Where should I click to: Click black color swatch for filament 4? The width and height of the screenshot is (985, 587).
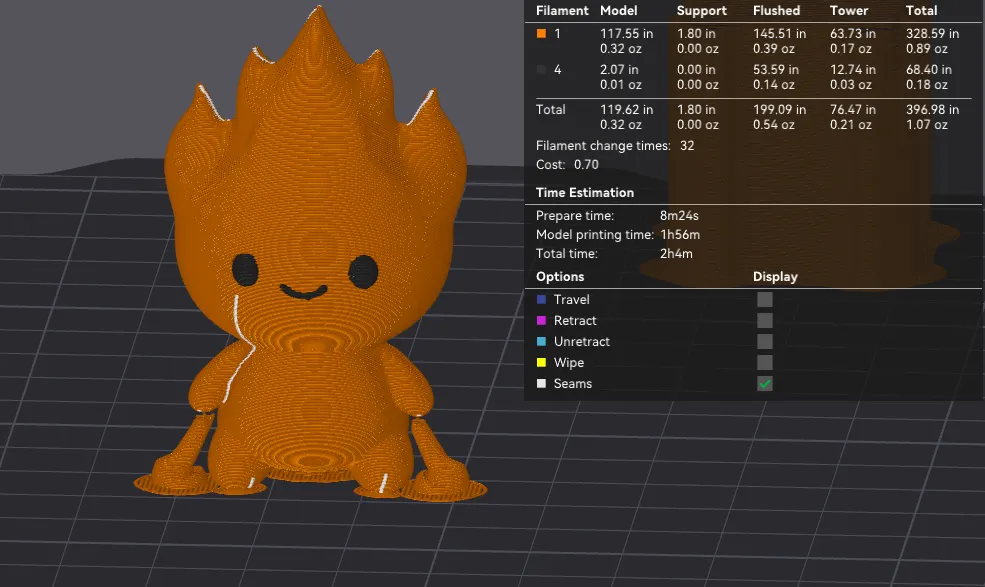pyautogui.click(x=541, y=70)
